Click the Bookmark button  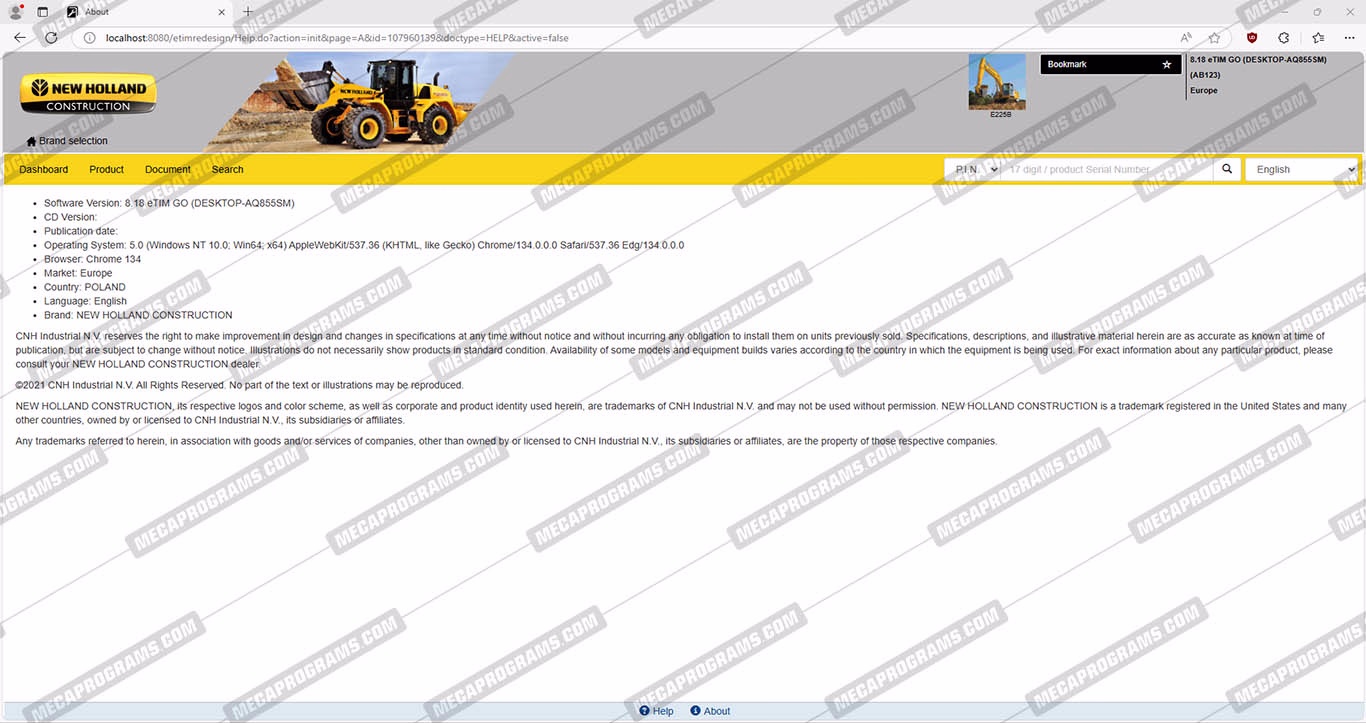tap(1111, 64)
